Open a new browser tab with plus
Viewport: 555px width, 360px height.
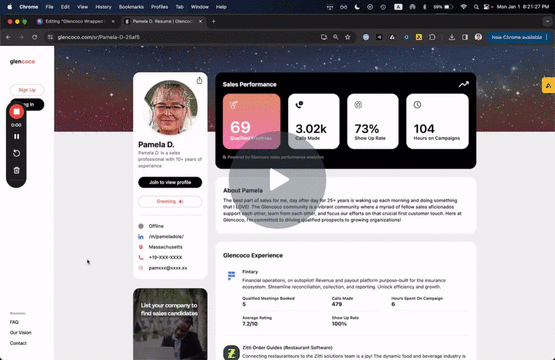(x=213, y=21)
